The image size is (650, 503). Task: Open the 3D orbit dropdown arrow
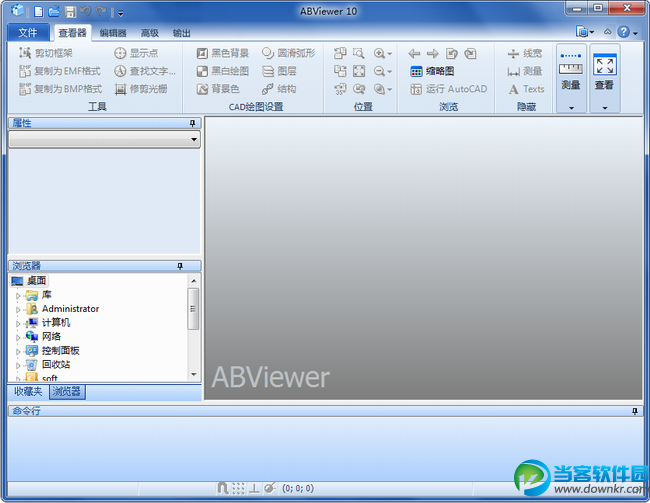coord(389,90)
